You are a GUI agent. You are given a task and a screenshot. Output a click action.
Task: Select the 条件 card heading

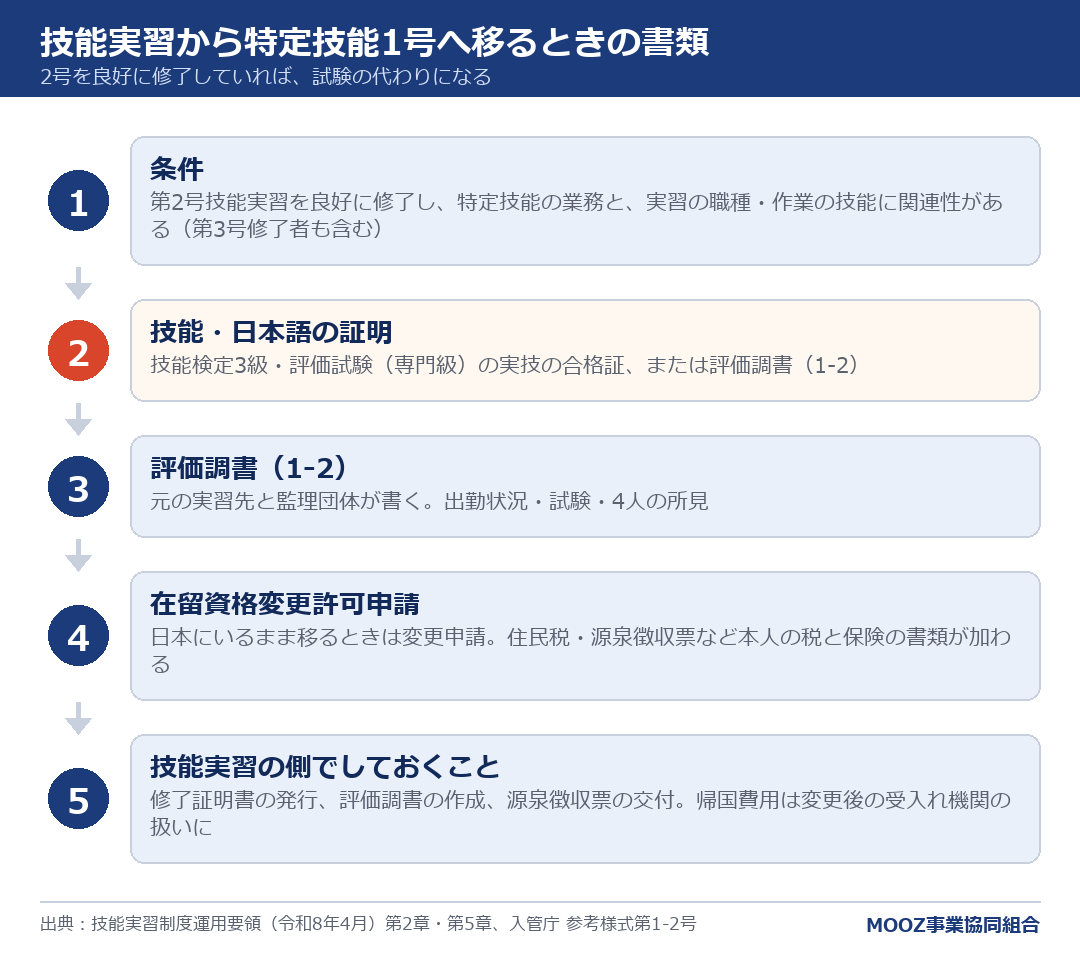point(177,169)
